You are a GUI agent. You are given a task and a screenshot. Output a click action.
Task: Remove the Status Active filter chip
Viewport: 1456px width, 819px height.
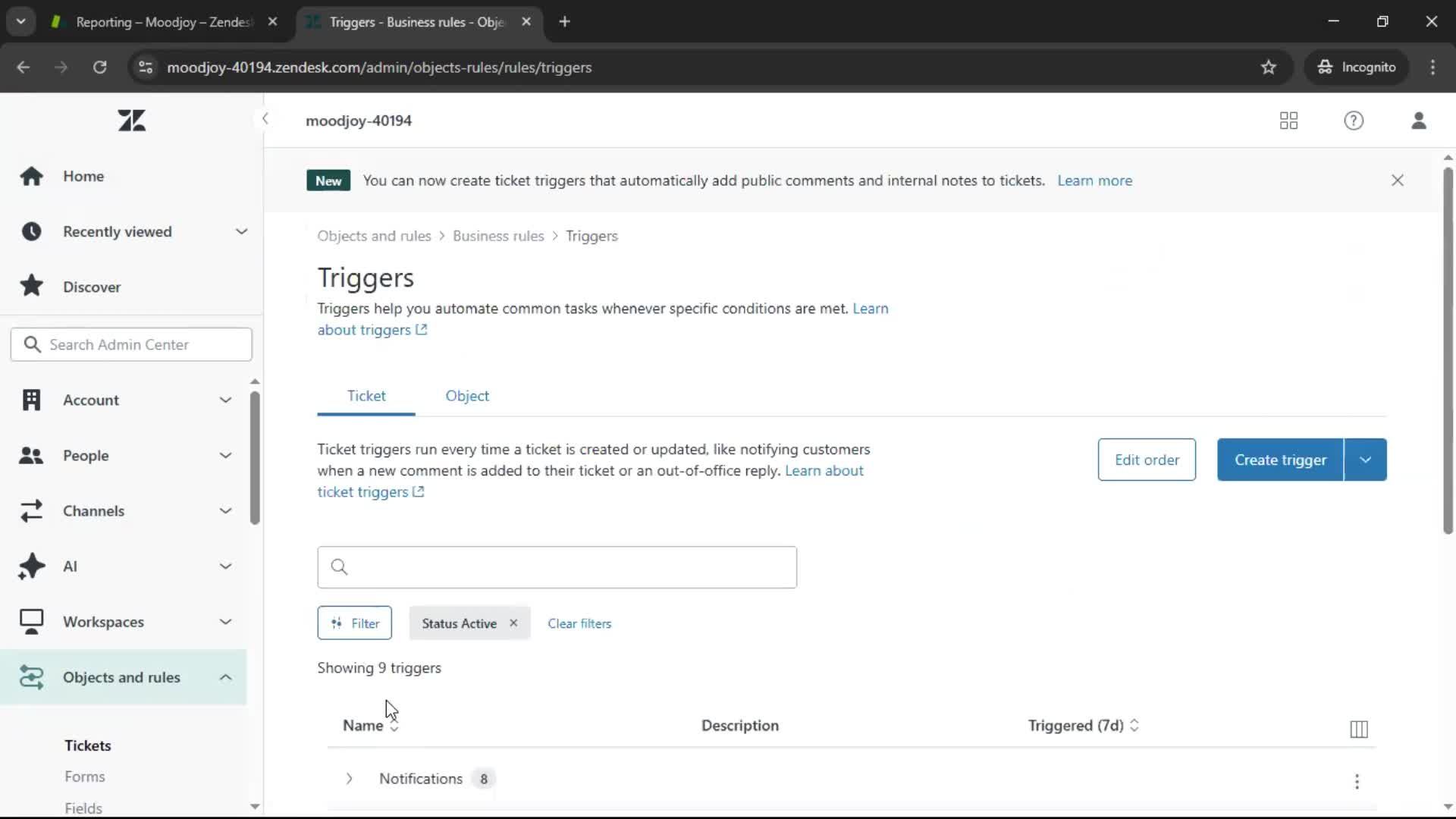[513, 623]
